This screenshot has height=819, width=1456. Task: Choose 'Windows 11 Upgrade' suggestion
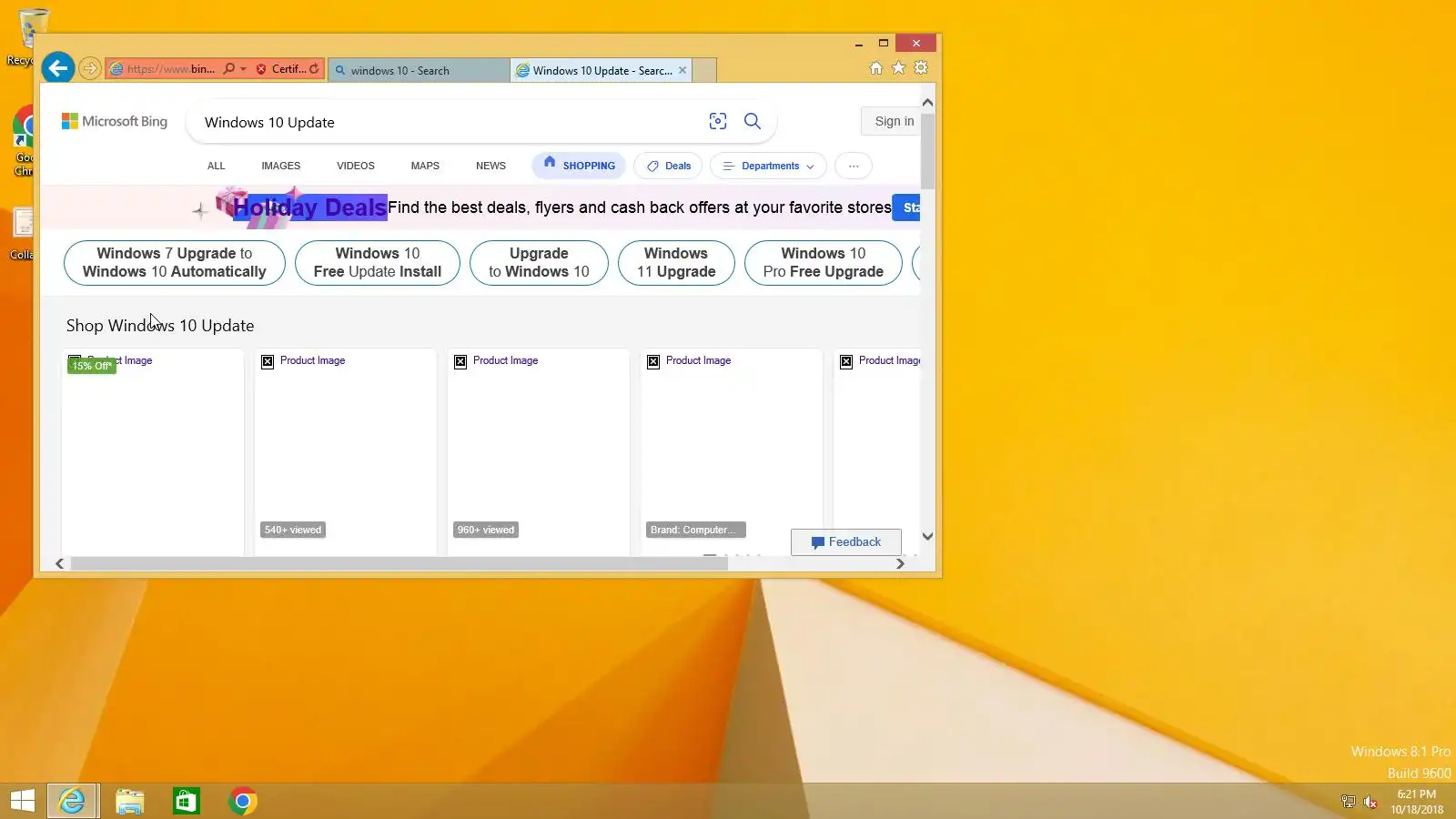(x=676, y=262)
